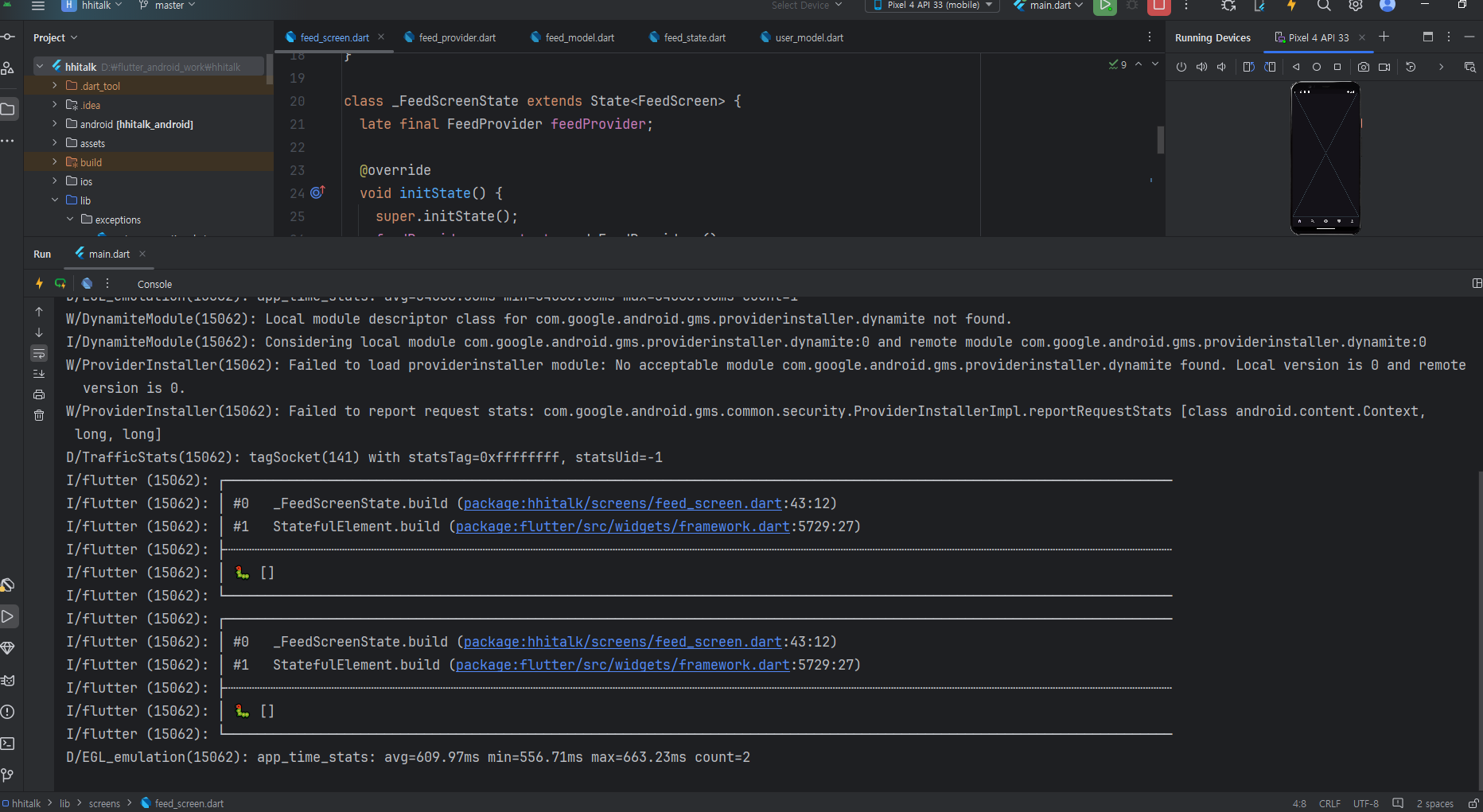
Task: Open the Problems tool window
Action: tap(8, 712)
